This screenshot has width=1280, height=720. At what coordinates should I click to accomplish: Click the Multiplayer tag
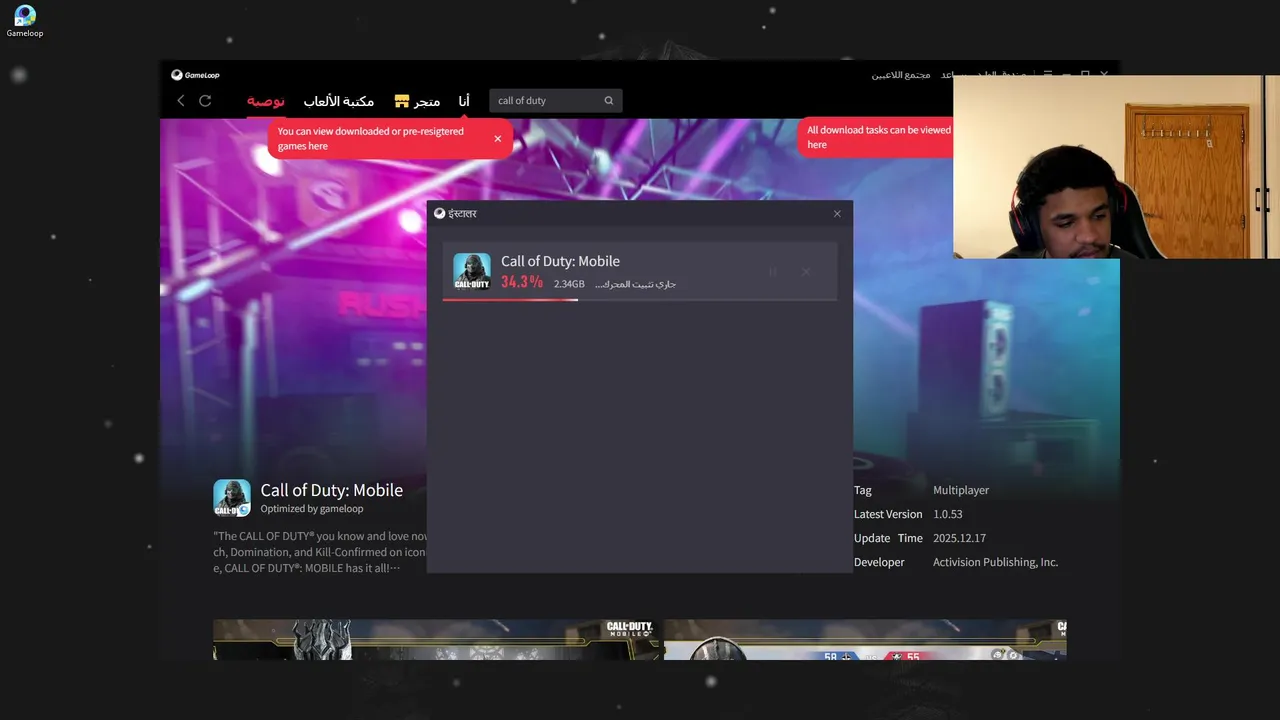961,490
